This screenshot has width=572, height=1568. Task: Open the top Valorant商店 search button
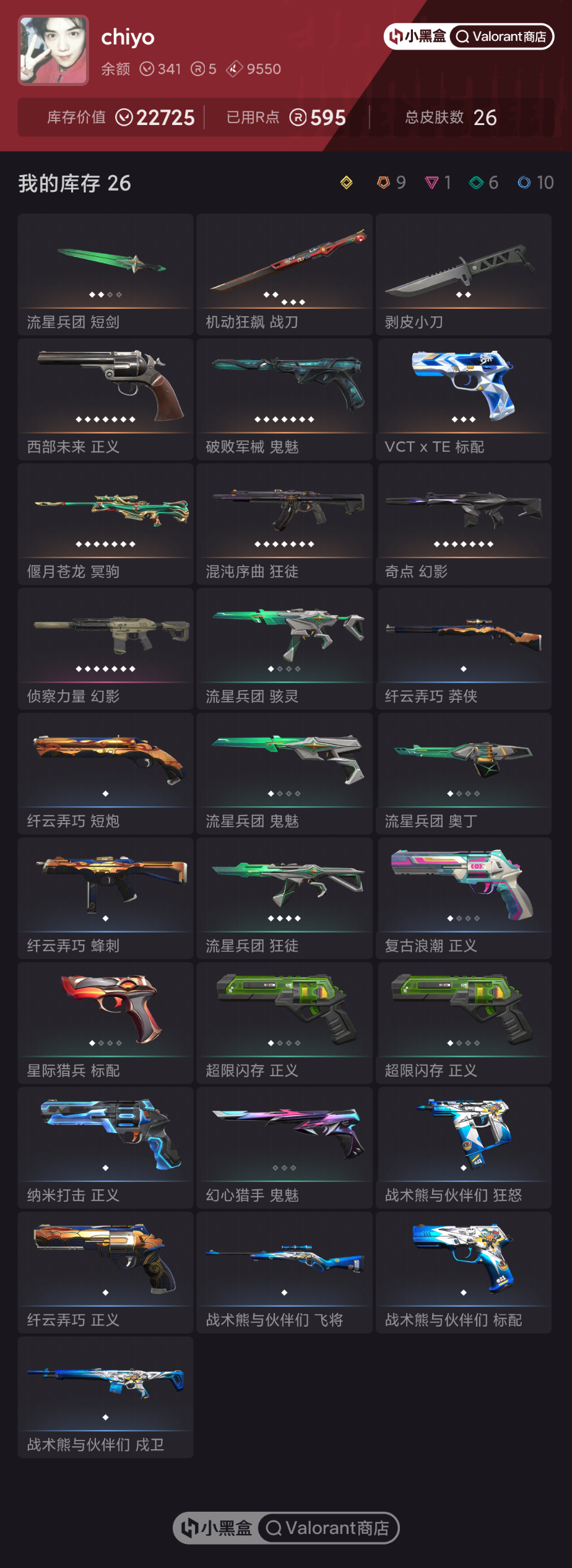(501, 37)
